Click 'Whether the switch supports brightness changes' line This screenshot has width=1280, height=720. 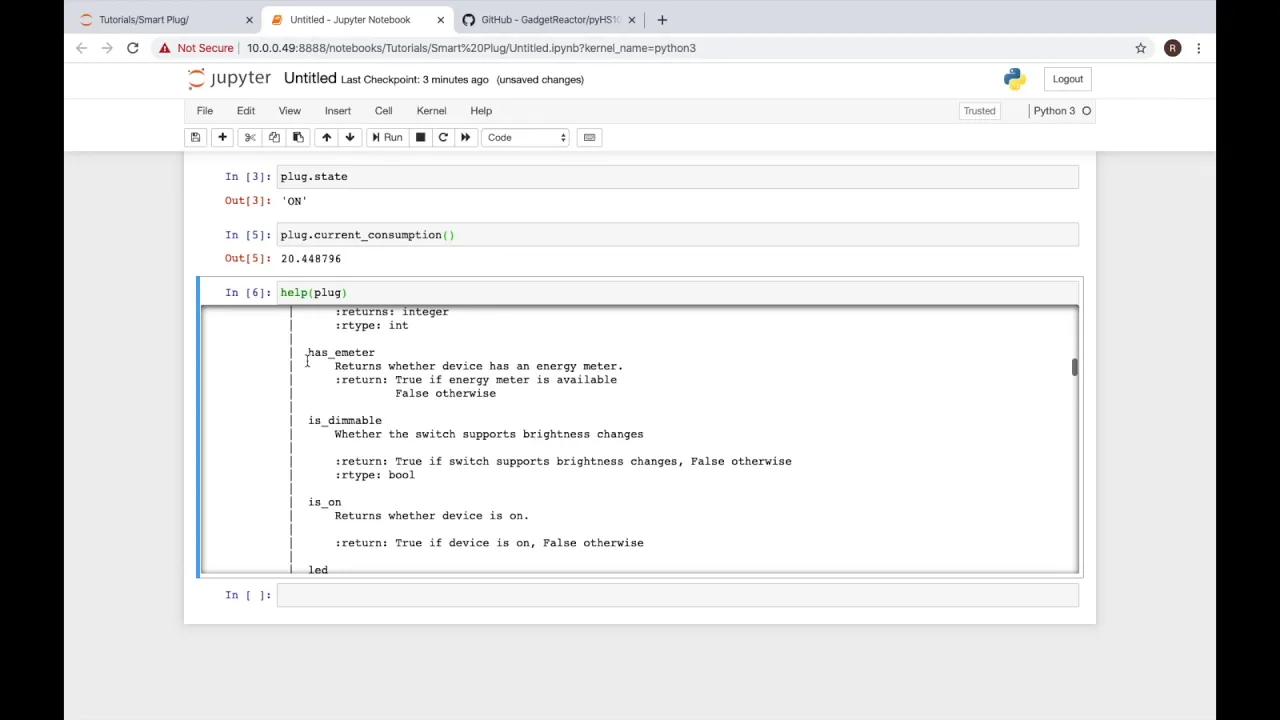[489, 434]
